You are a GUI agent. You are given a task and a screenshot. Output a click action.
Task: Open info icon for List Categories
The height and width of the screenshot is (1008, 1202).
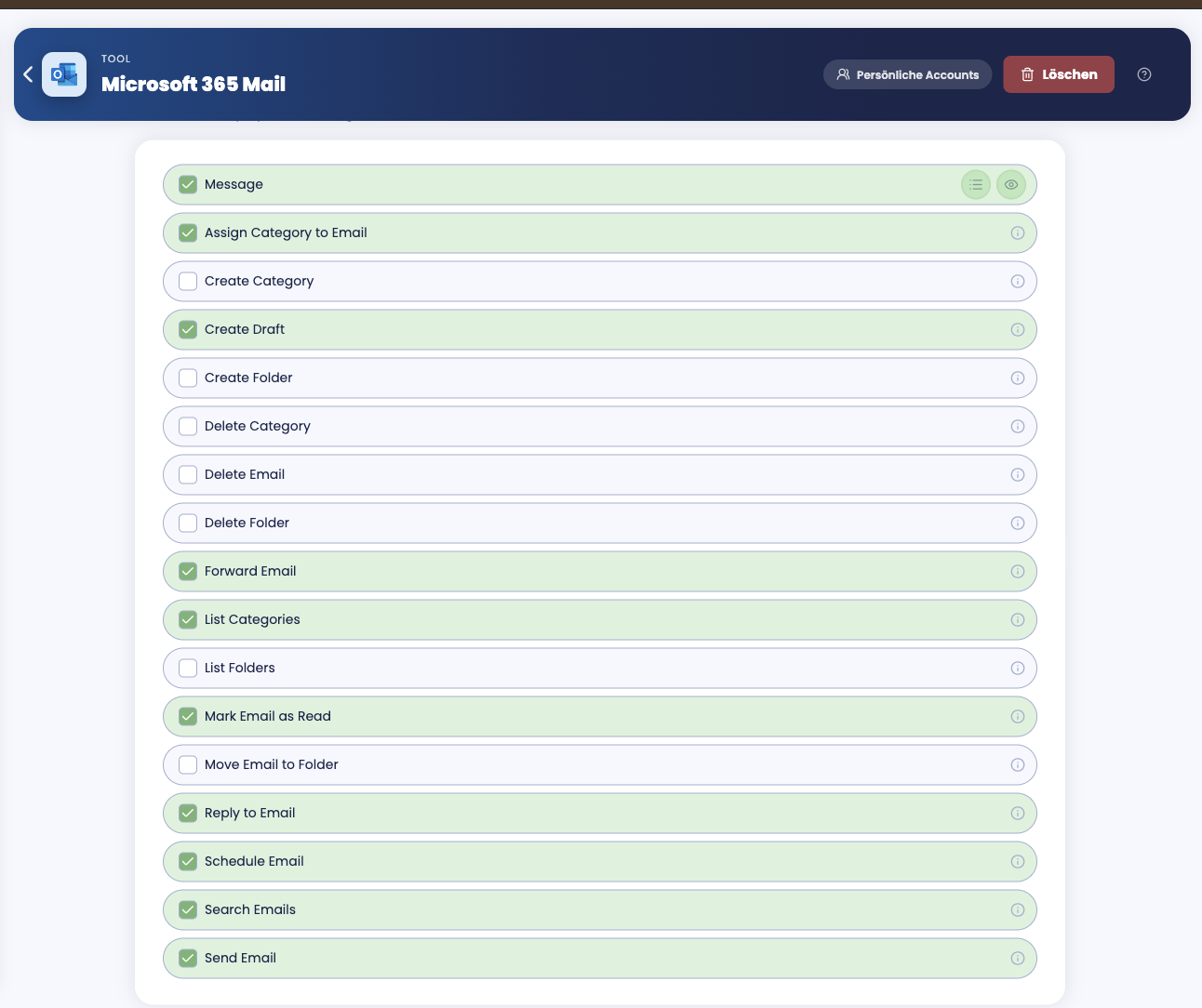click(x=1018, y=619)
